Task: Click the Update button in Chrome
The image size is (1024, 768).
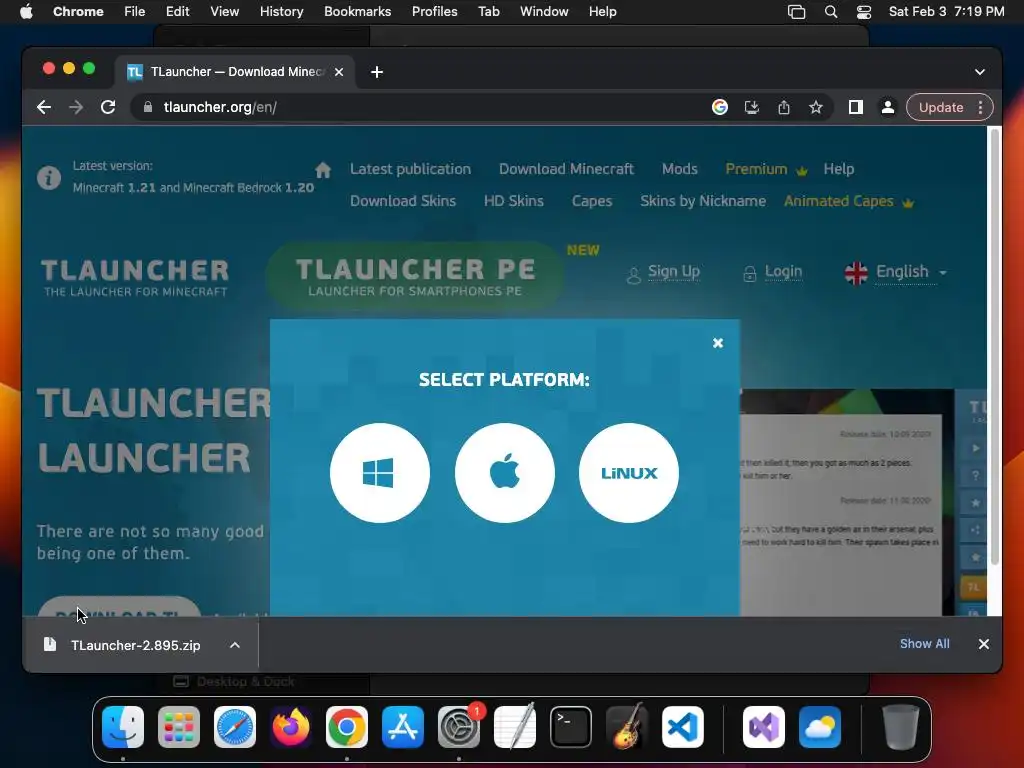Action: [x=940, y=107]
